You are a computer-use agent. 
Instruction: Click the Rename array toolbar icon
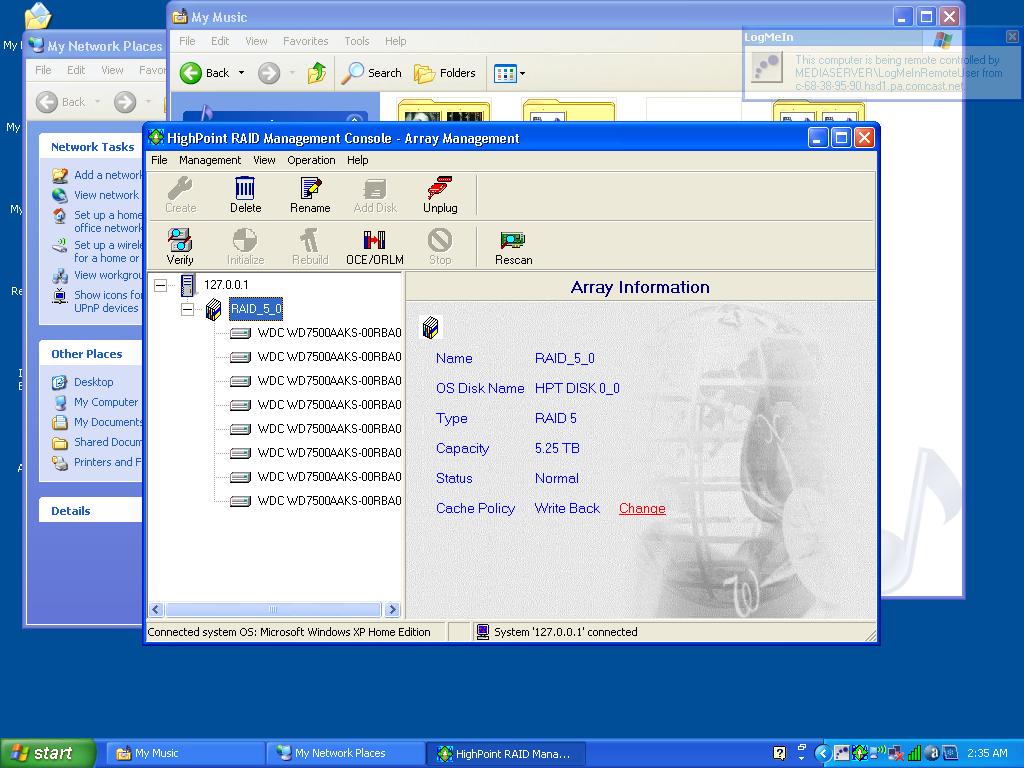[310, 194]
